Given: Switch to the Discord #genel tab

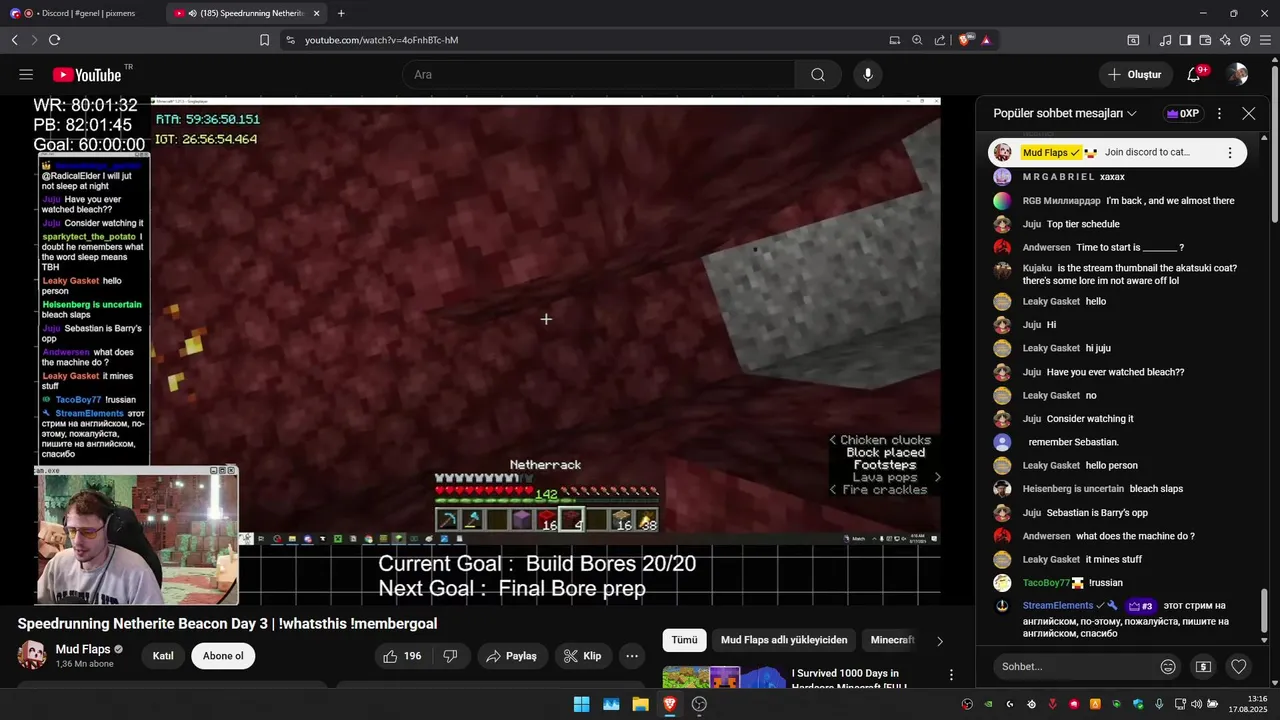Looking at the screenshot, I should (x=83, y=13).
